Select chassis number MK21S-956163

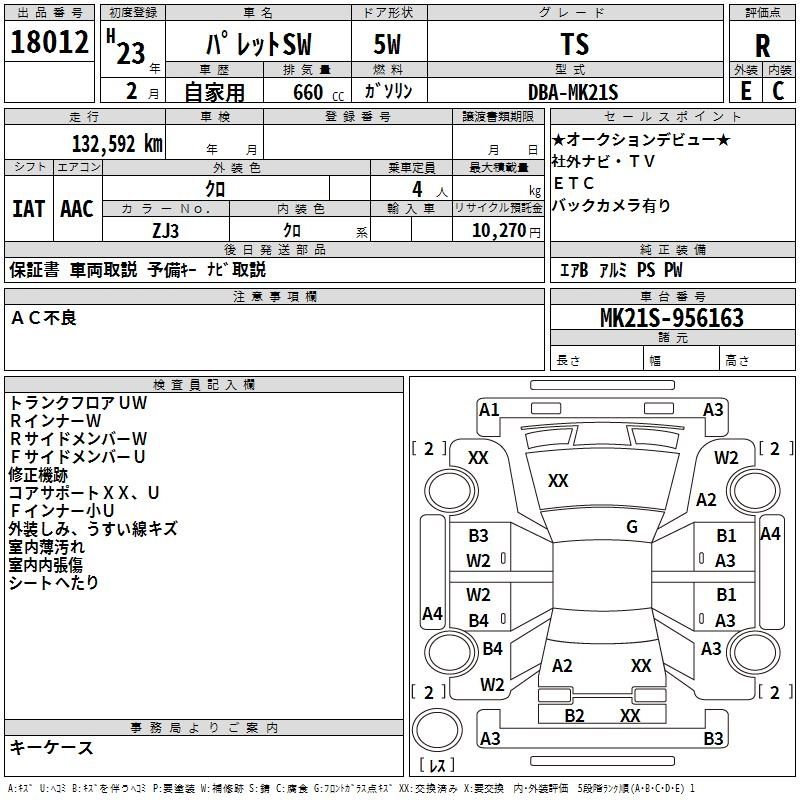coord(672,318)
